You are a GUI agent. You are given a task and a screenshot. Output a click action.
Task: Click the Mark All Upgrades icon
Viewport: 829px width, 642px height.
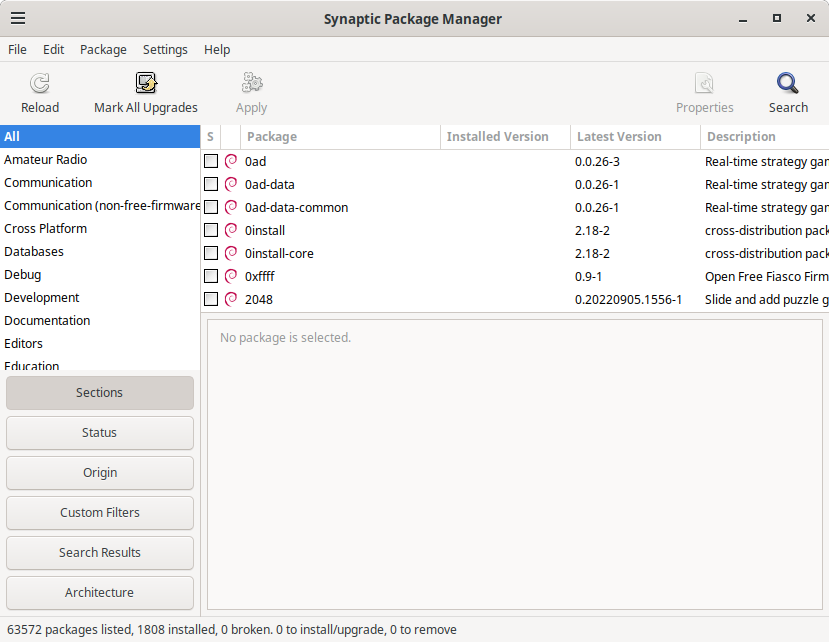click(146, 83)
